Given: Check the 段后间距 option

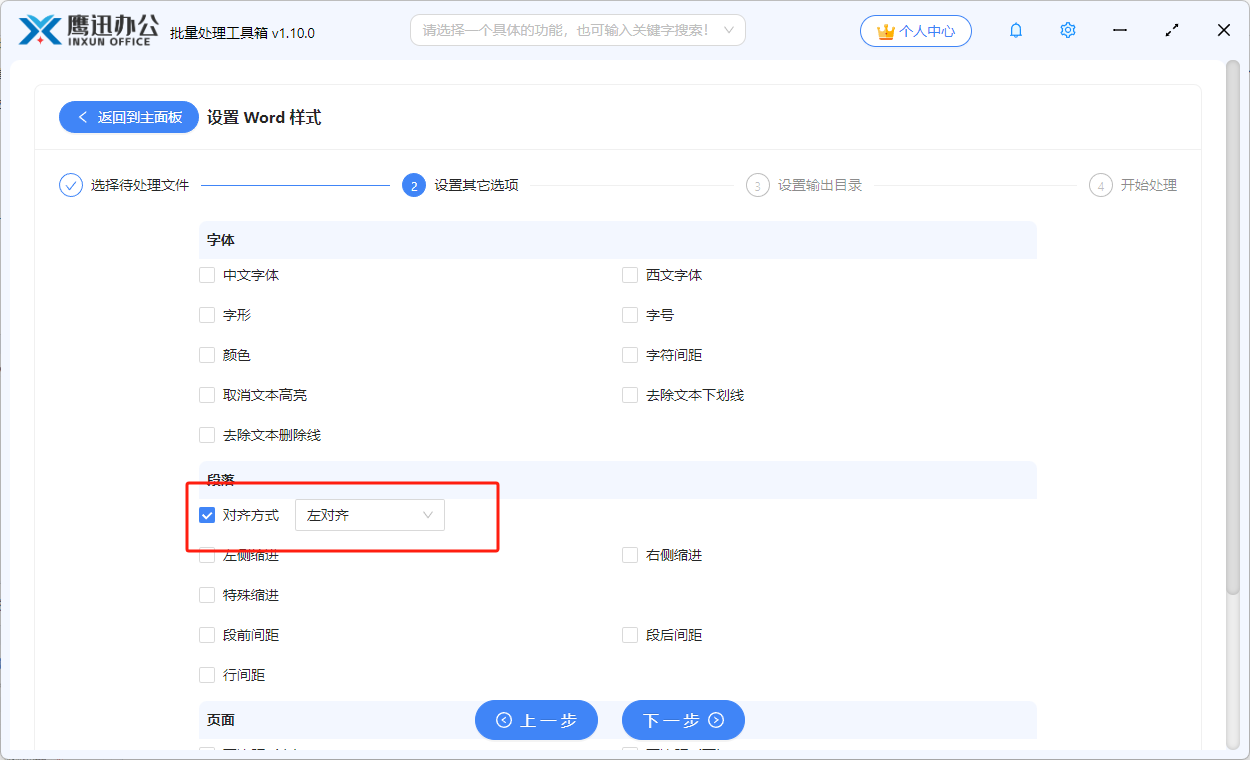Looking at the screenshot, I should click(630, 635).
